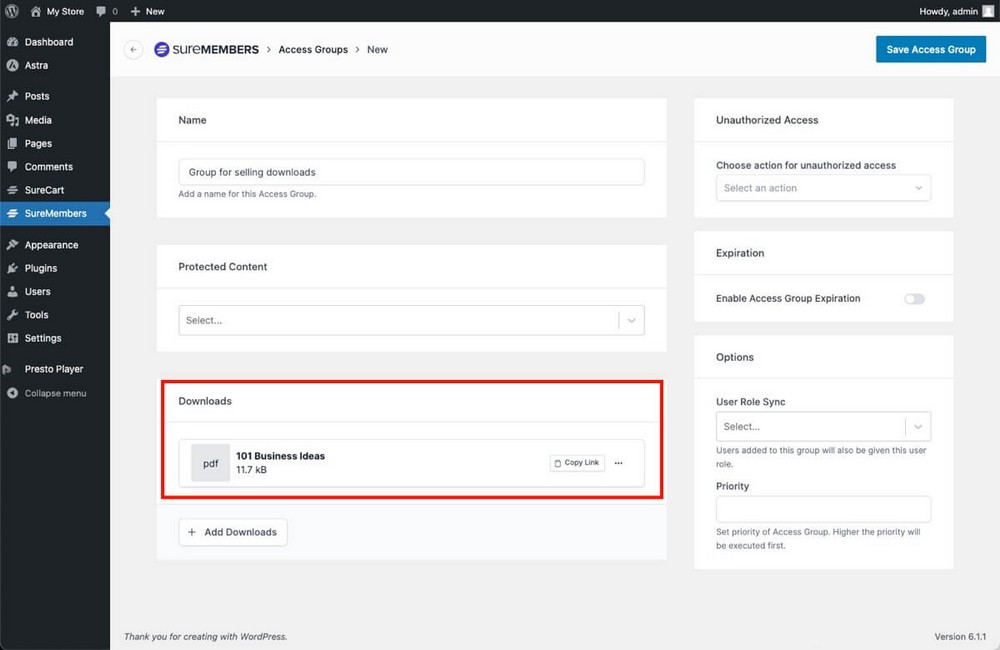Click the New plus icon in admin bar
Image resolution: width=1000 pixels, height=650 pixels.
[x=135, y=11]
